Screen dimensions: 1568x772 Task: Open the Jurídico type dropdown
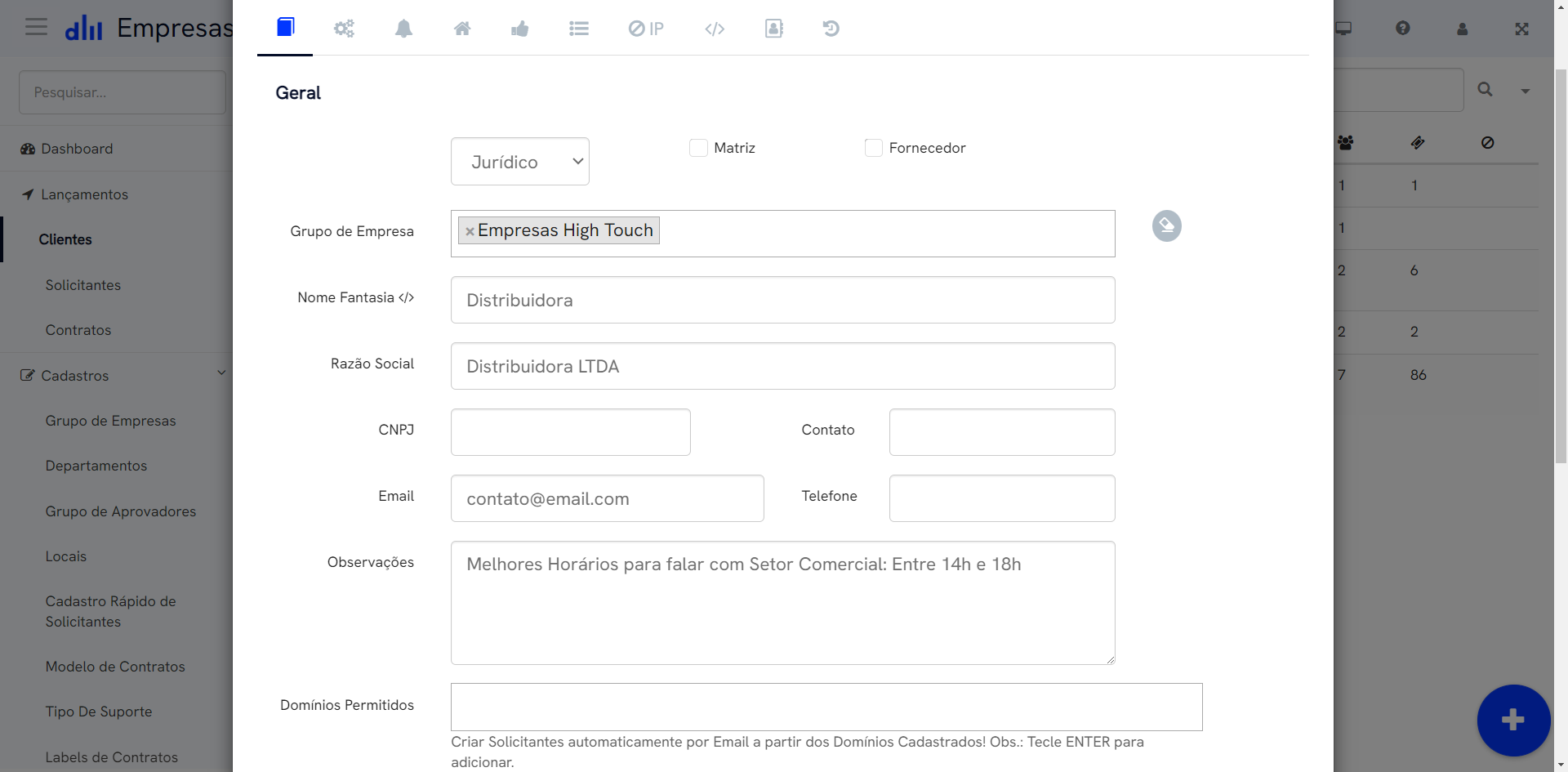coord(520,162)
